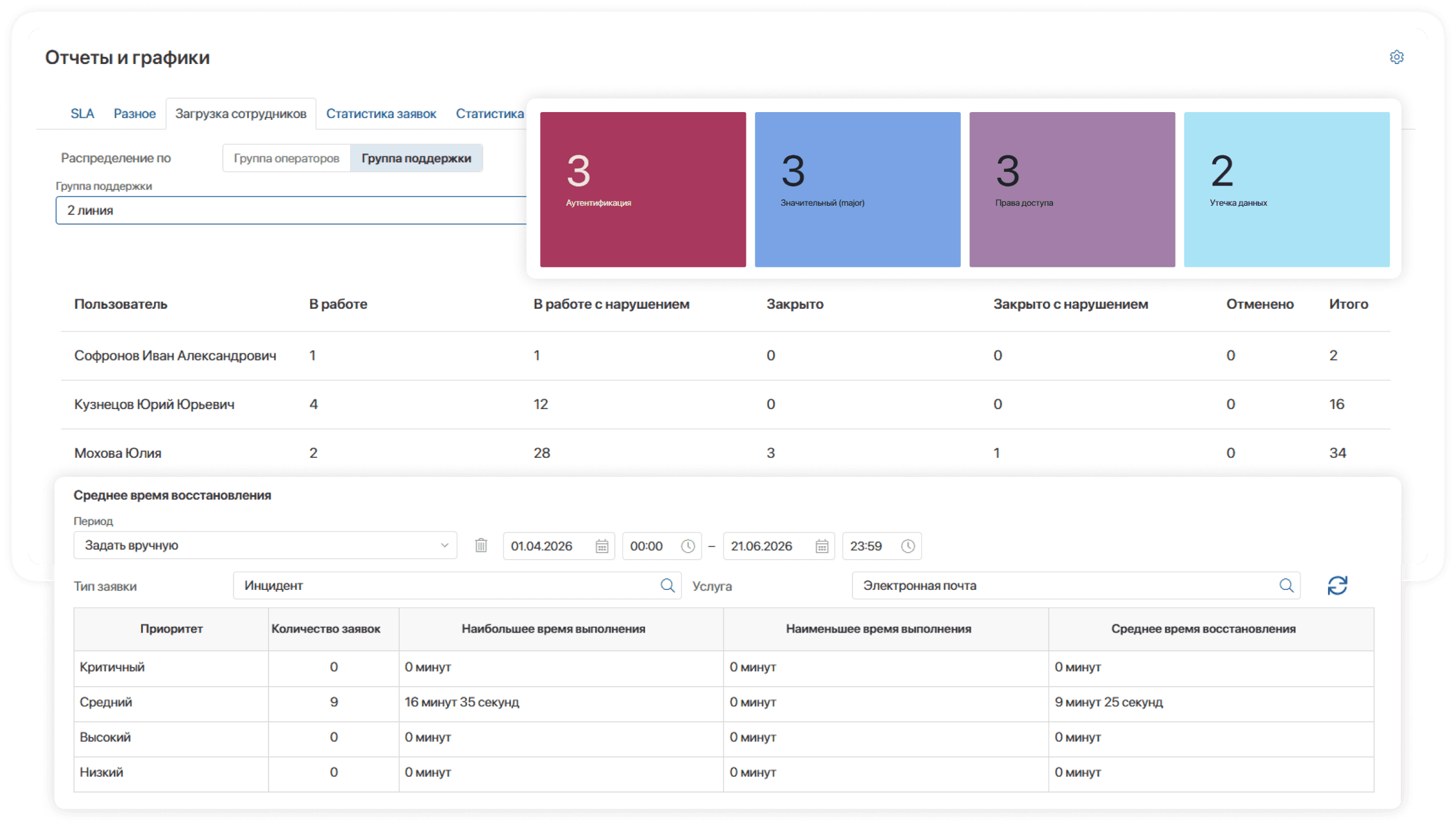Select user Мохова Юлия
Image resolution: width=1456 pixels, height=836 pixels.
point(117,453)
